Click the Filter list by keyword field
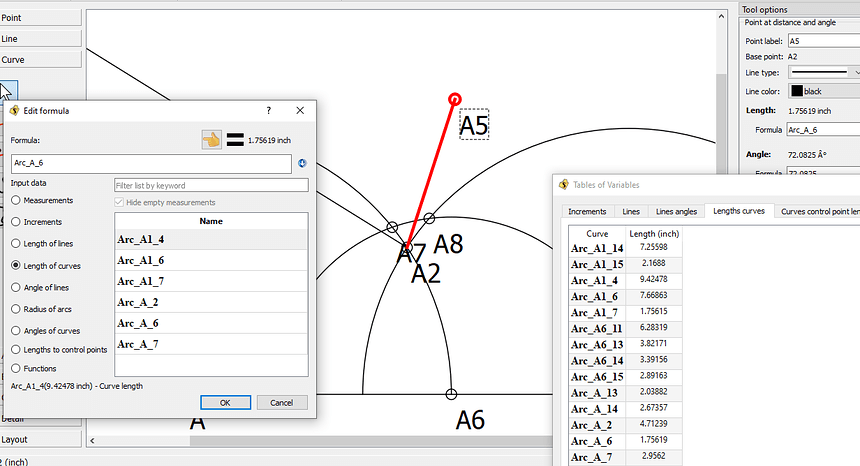Viewport: 860px width, 466px height. [x=211, y=185]
